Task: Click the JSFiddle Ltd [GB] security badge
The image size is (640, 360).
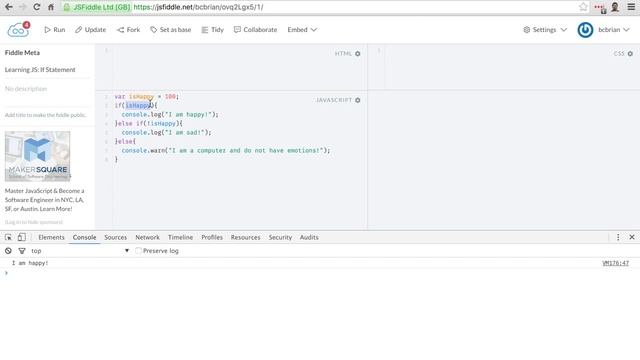Action: tap(97, 7)
